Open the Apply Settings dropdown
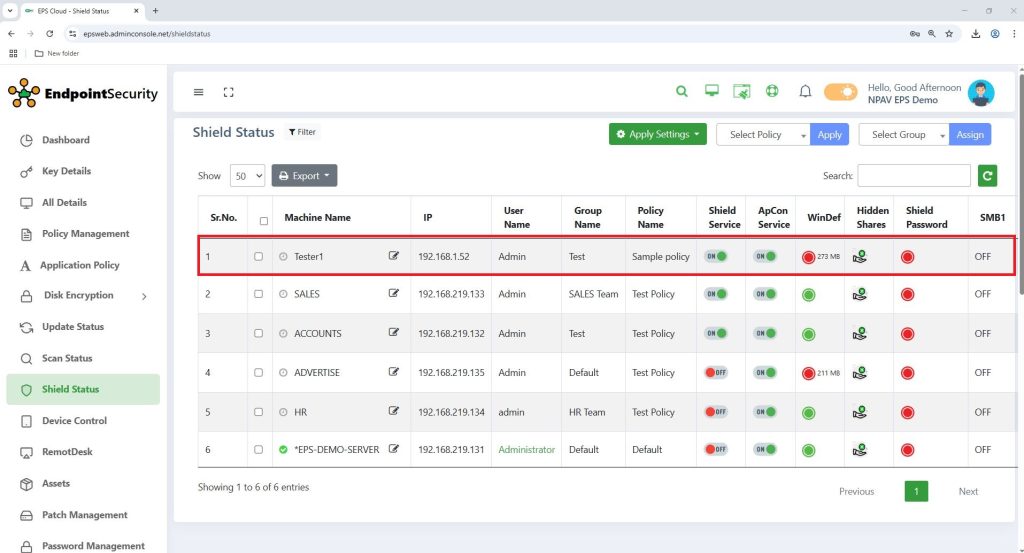 pyautogui.click(x=658, y=134)
